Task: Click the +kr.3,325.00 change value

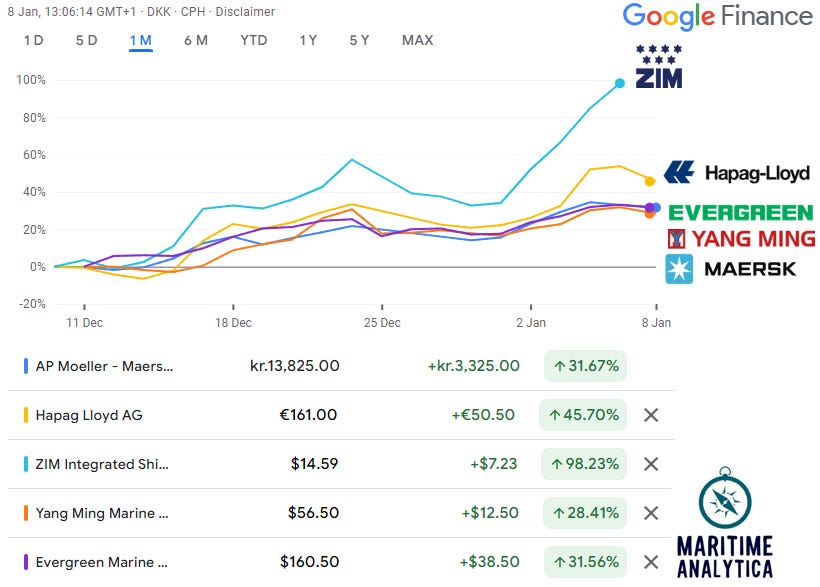Action: tap(473, 366)
